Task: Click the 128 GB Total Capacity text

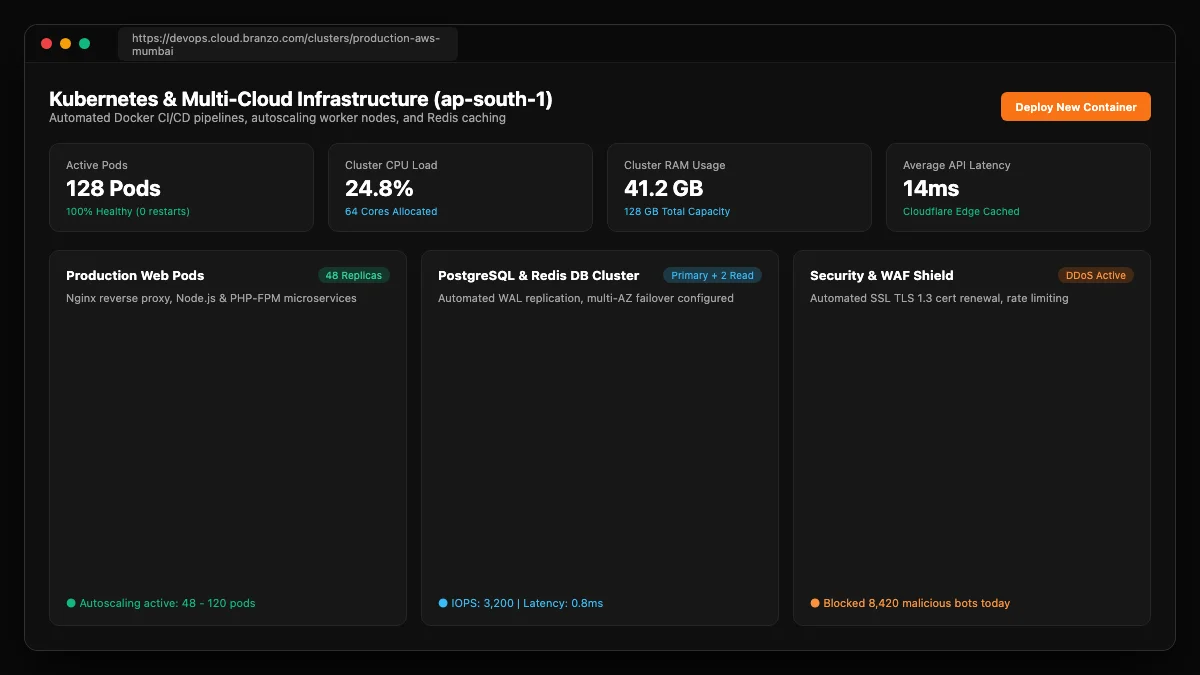Action: pos(677,211)
